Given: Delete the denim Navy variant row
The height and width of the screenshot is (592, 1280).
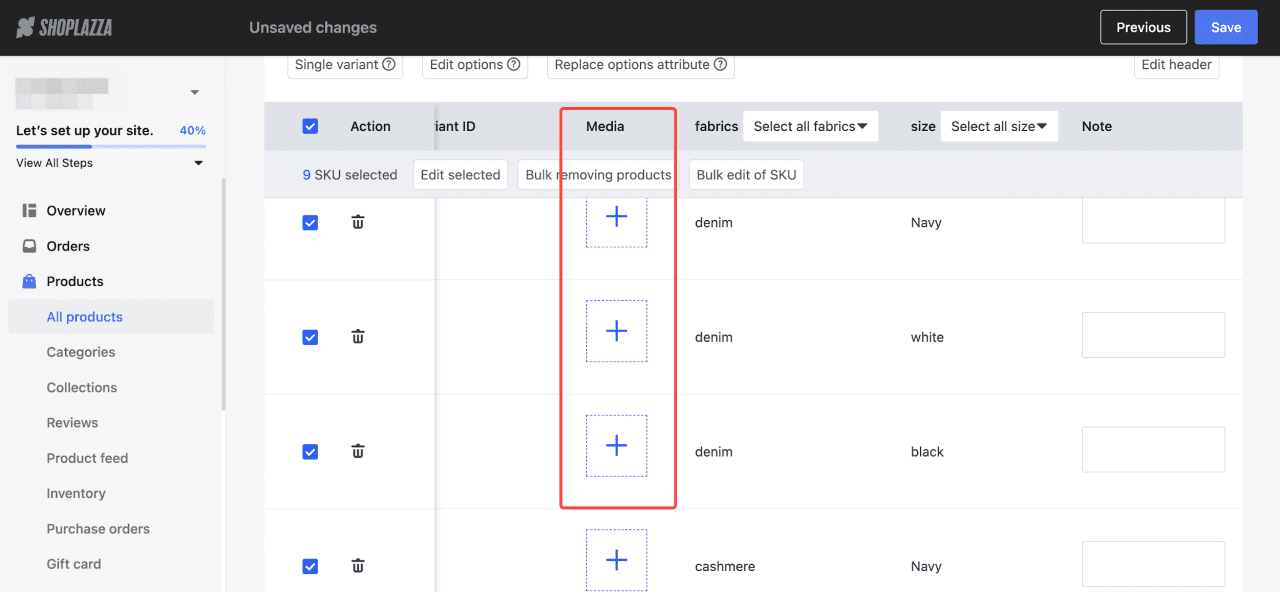Looking at the screenshot, I should pyautogui.click(x=358, y=222).
